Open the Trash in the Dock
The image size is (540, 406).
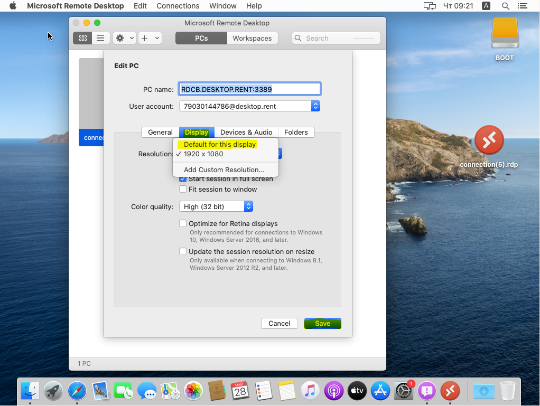pos(507,391)
